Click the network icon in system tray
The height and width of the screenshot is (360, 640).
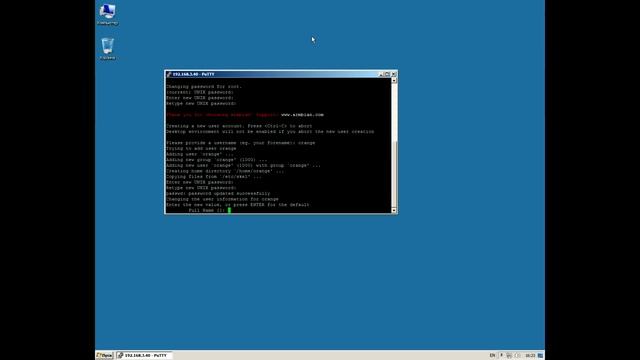[509, 356]
